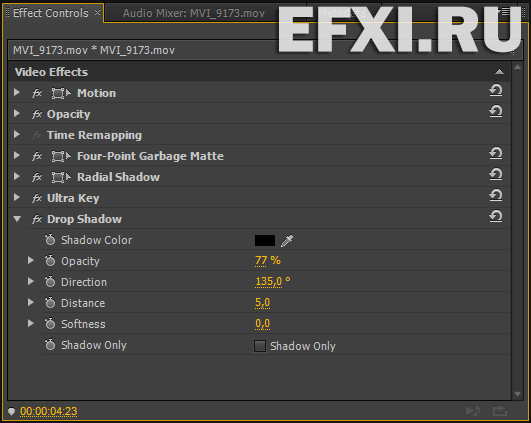Toggle animation stopwatch for Shadow Color
The image size is (531, 423).
click(50, 239)
